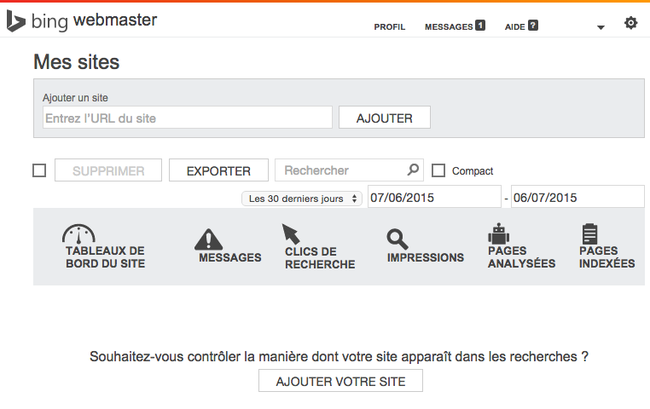Image resolution: width=650 pixels, height=409 pixels.
Task: Open the MESSAGES menu item
Action: 449,27
